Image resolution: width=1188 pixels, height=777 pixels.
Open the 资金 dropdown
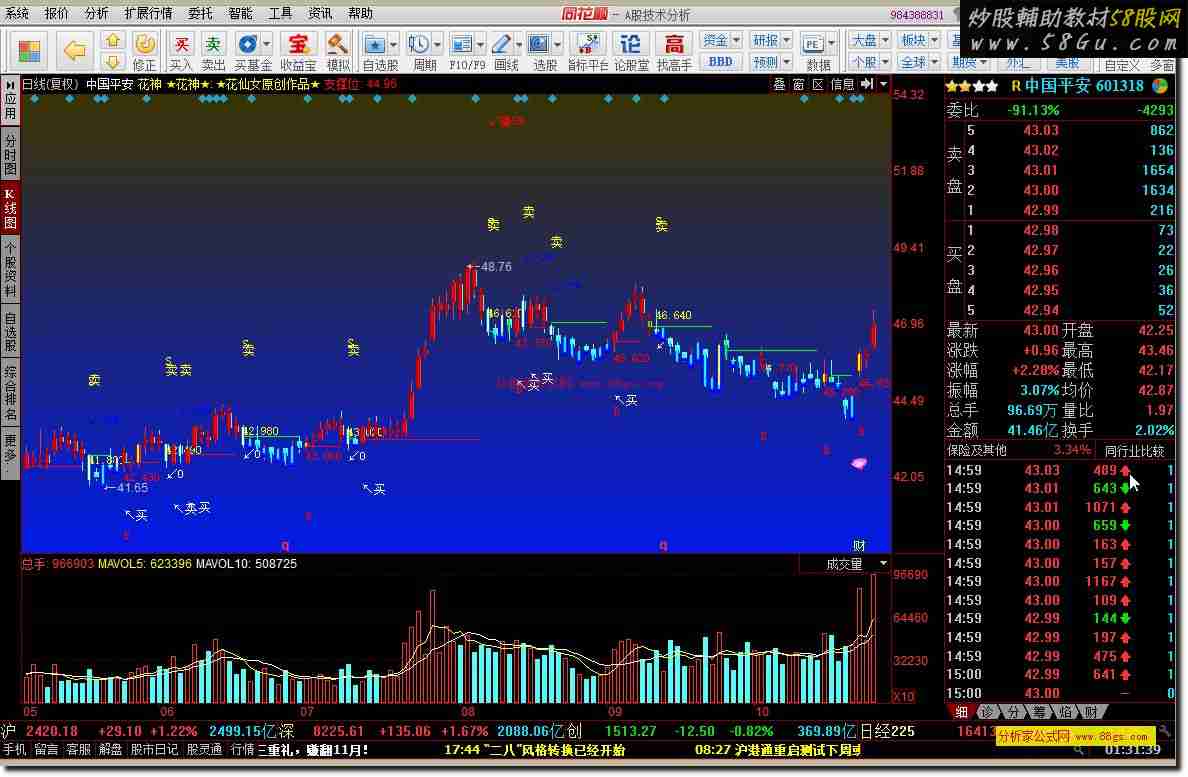721,40
